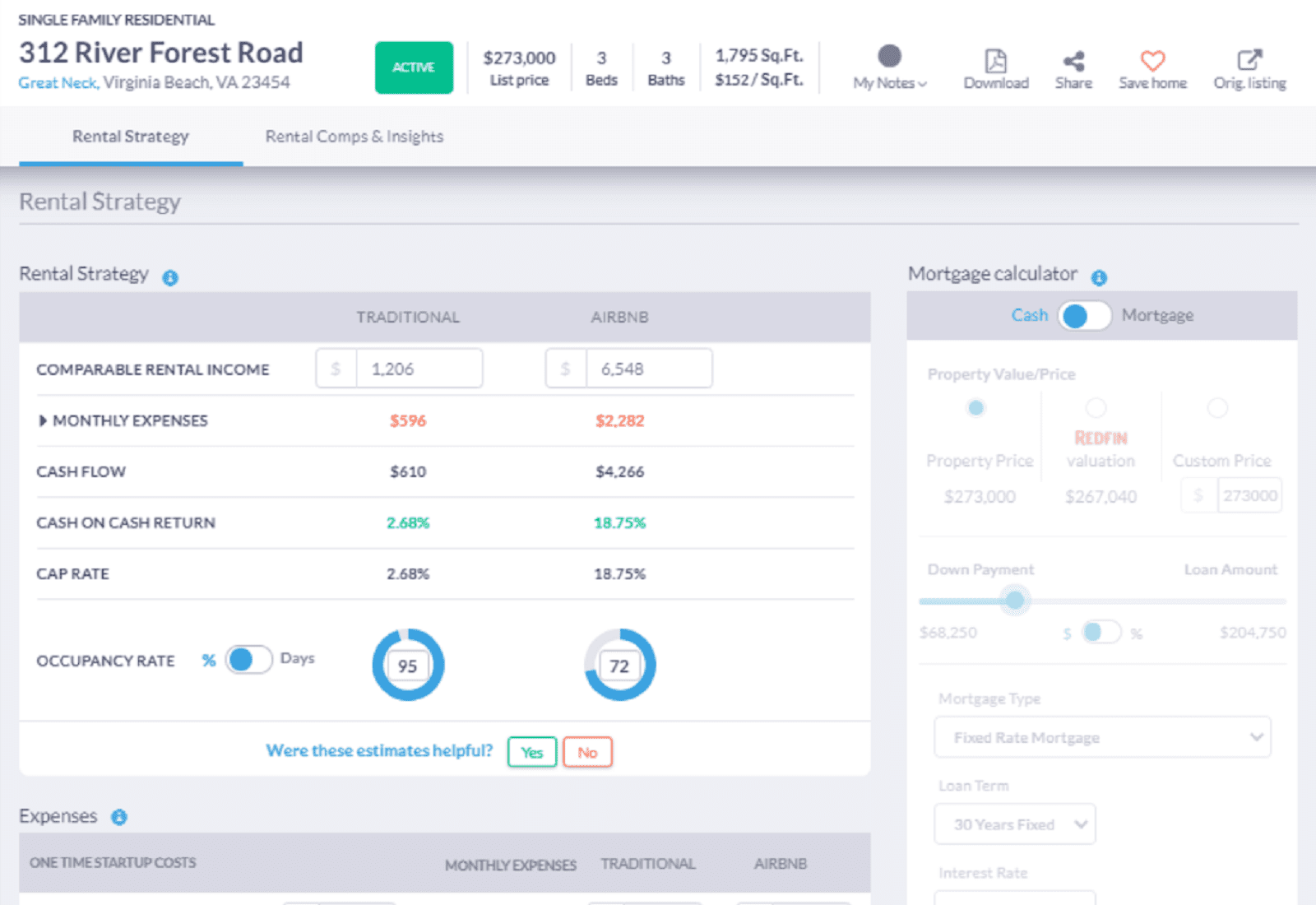Open the original listing external link icon

[1249, 61]
